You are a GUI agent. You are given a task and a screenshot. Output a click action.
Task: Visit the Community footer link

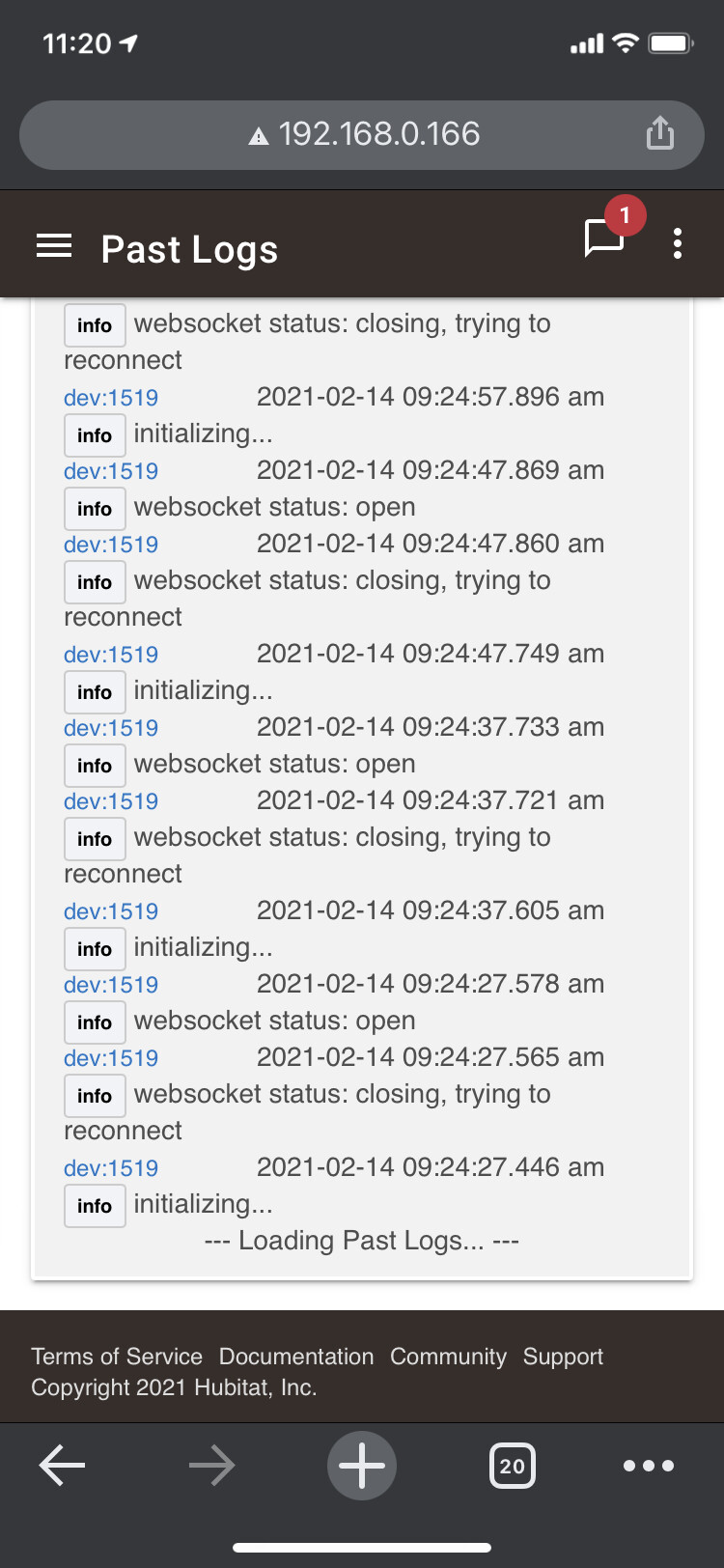[x=448, y=1357]
